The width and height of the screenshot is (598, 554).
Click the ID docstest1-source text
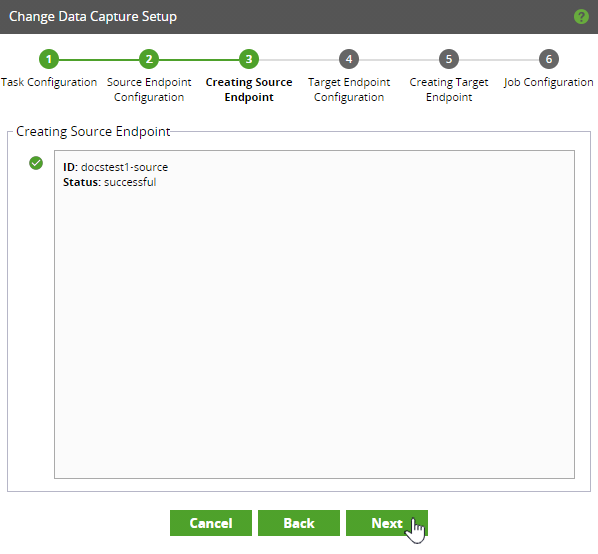tap(116, 167)
